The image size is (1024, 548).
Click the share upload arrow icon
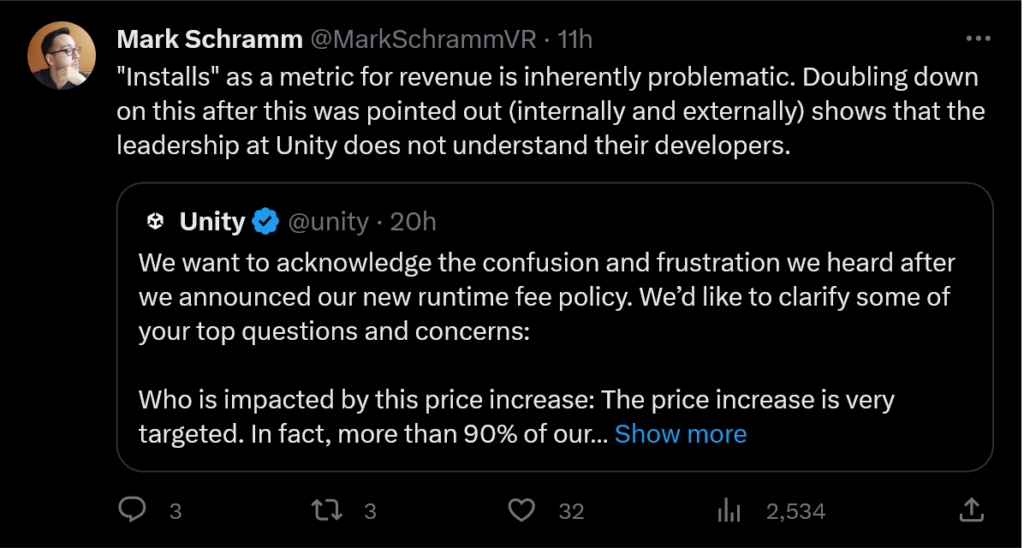pyautogui.click(x=970, y=511)
